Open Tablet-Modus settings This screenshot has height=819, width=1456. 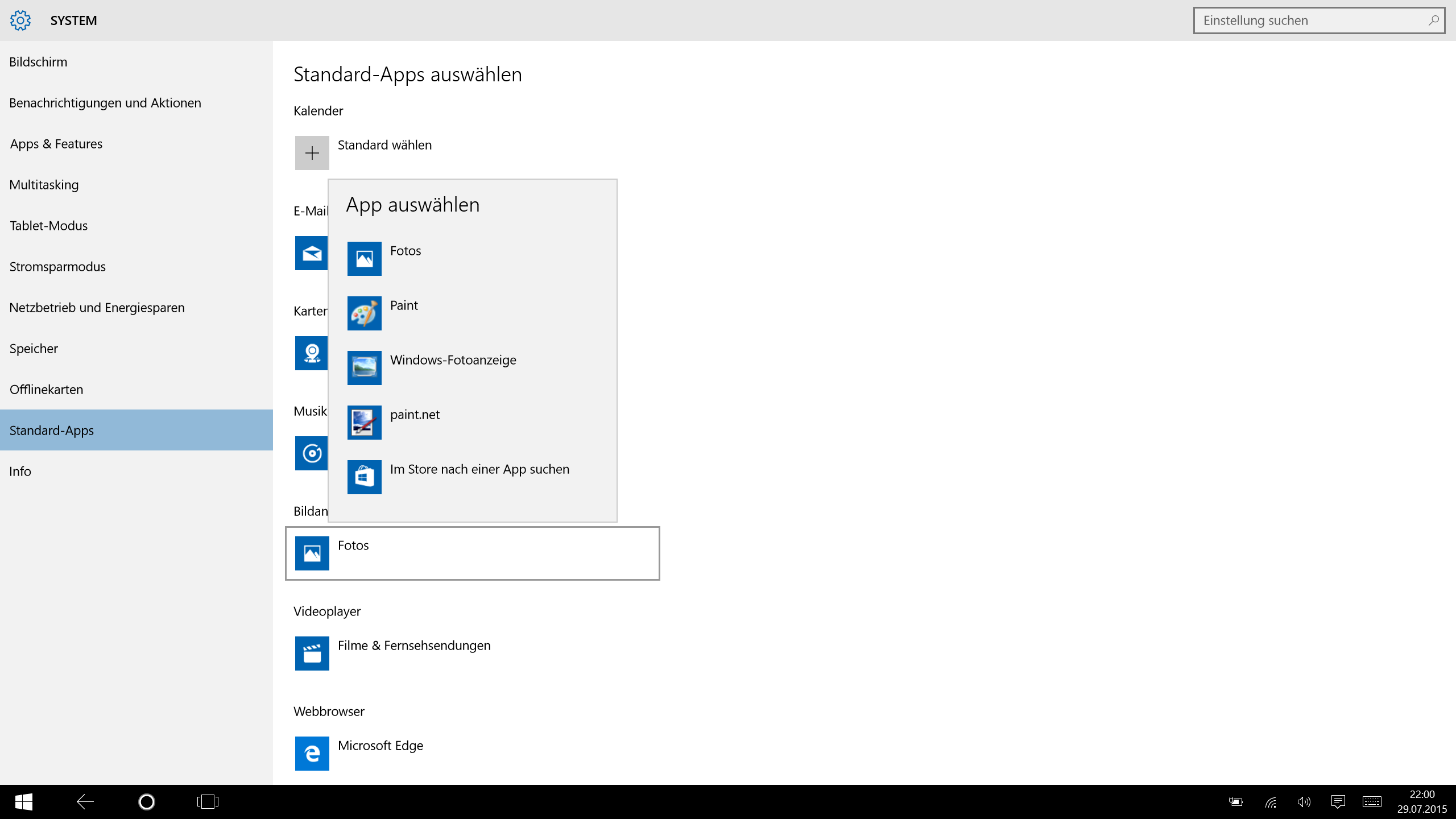pyautogui.click(x=136, y=225)
